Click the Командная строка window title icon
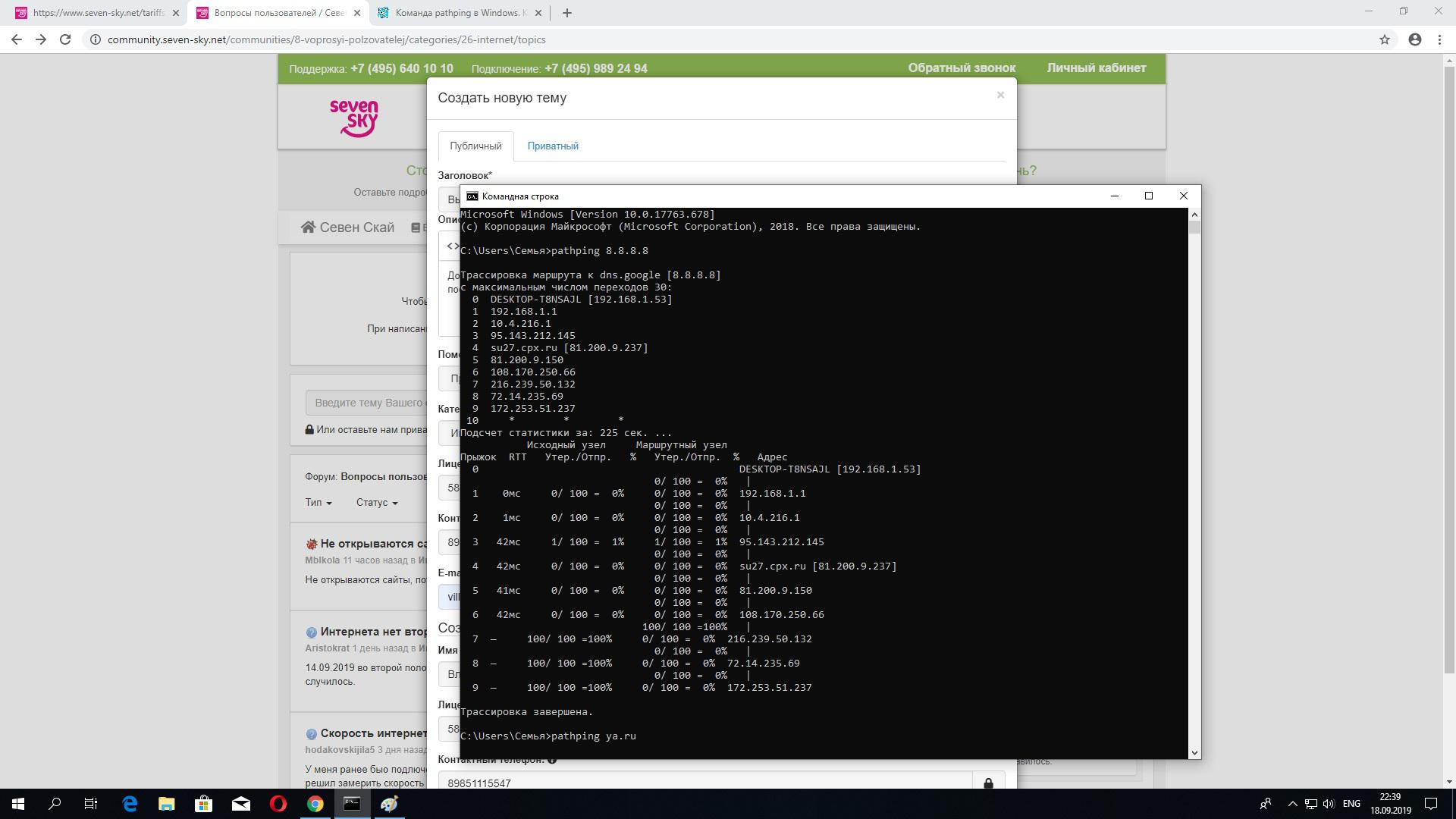 coord(472,196)
